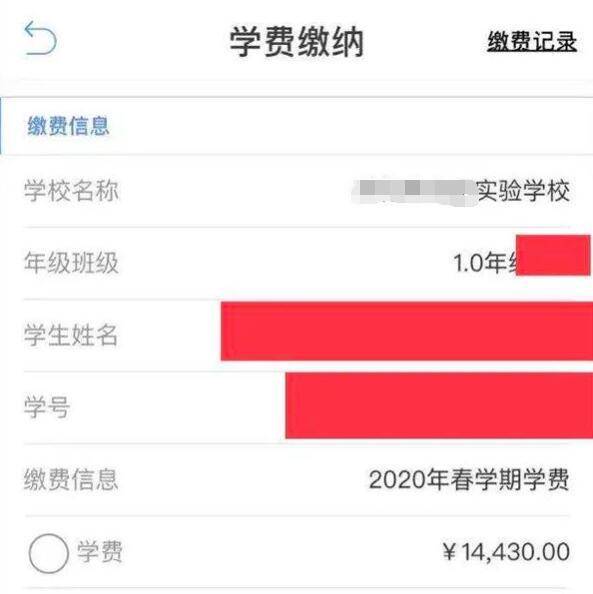593x594 pixels.
Task: Tap the blue accent bar beside 缴费信息
Action: point(1,126)
